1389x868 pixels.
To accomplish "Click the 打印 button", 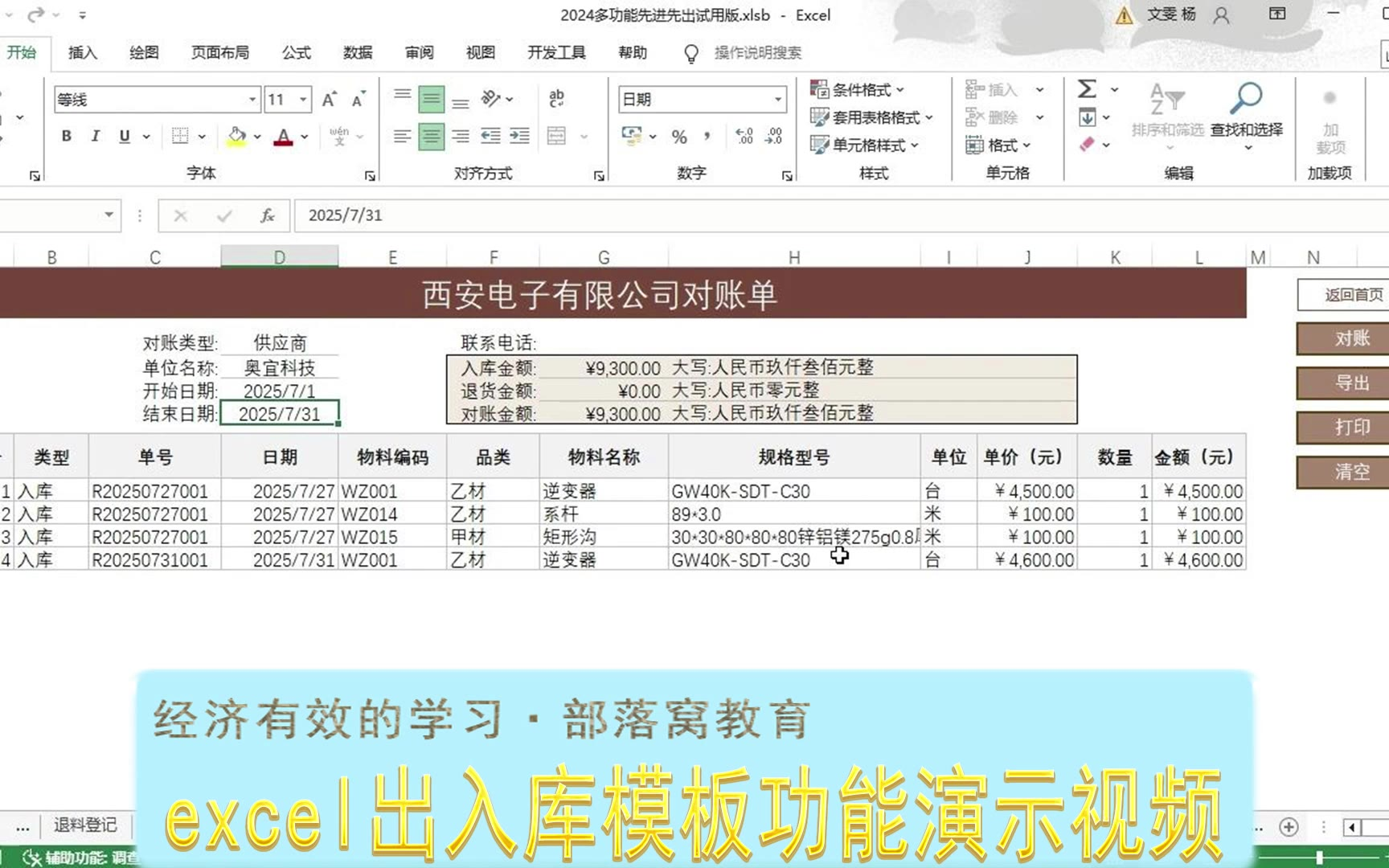I will click(x=1343, y=427).
